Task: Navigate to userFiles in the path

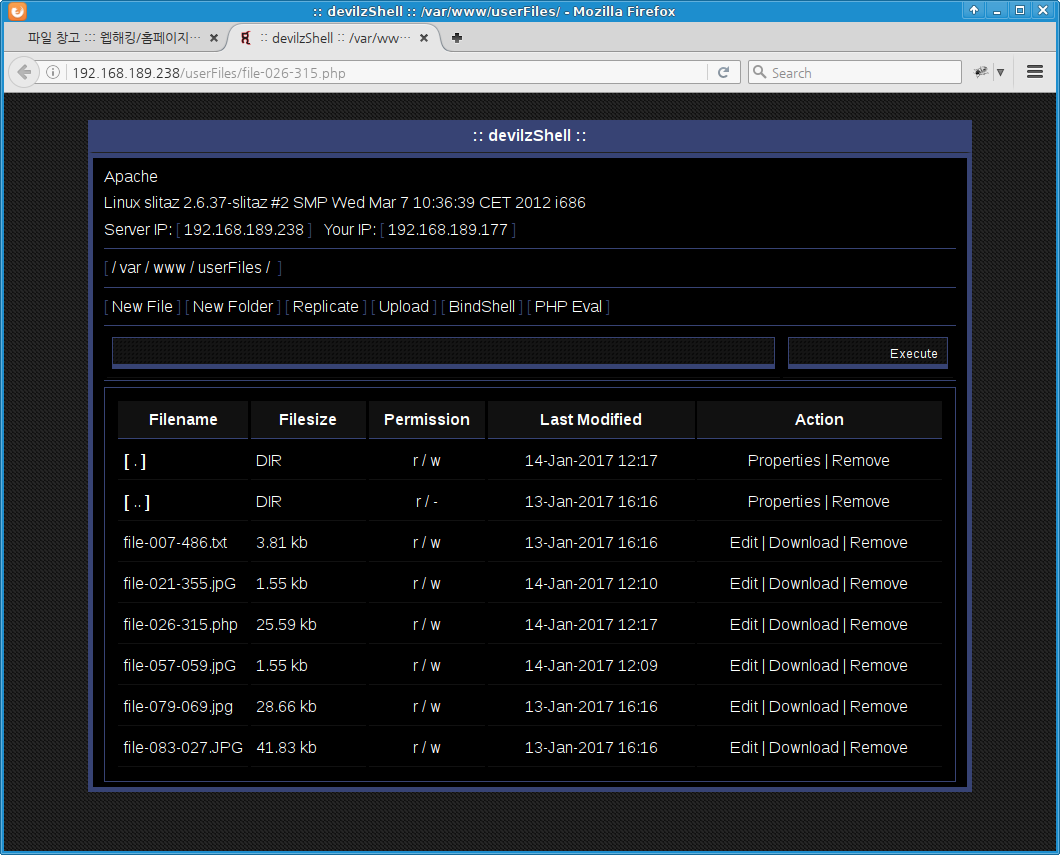Action: (x=230, y=268)
